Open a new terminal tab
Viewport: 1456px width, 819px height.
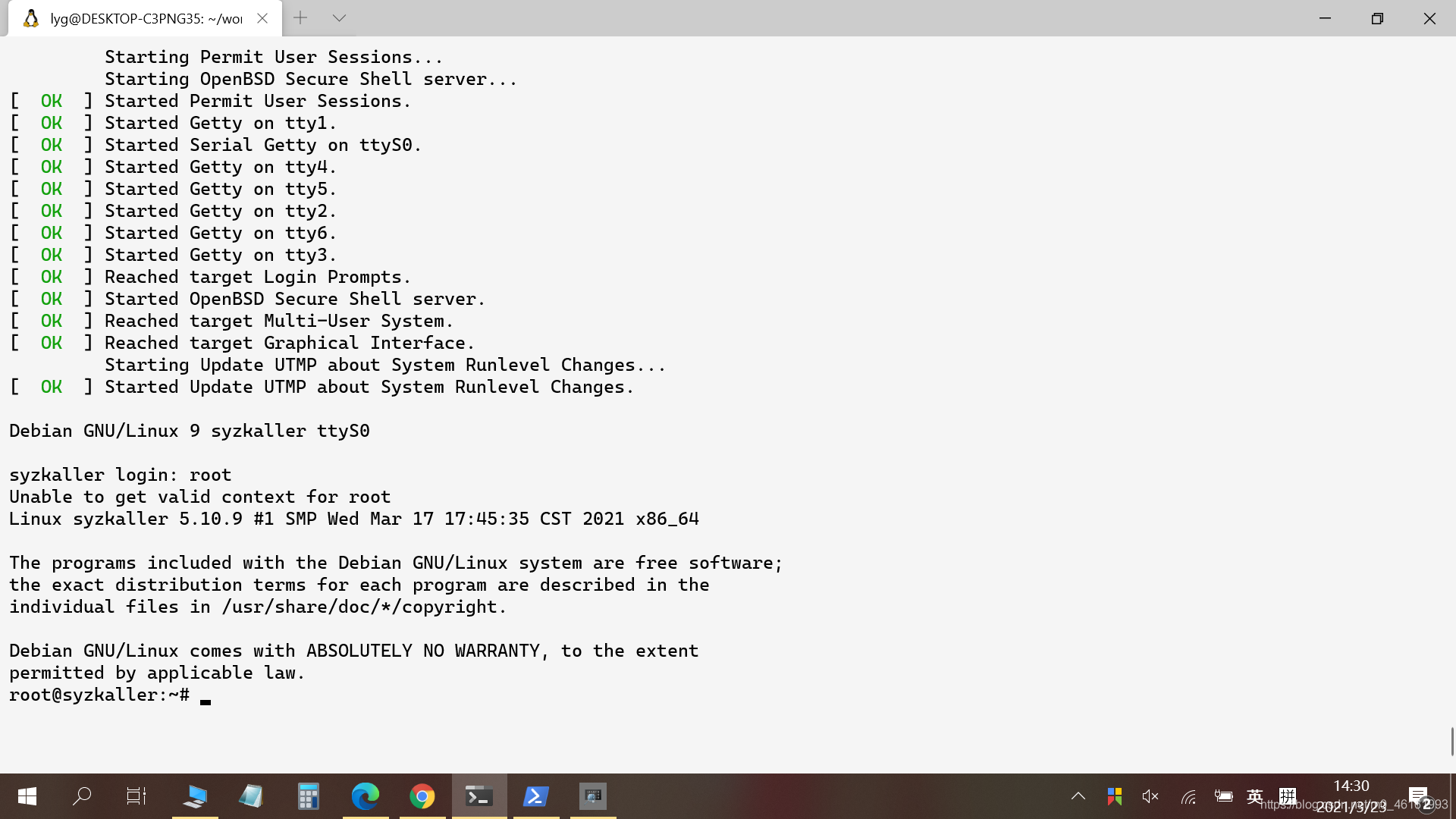tap(300, 18)
